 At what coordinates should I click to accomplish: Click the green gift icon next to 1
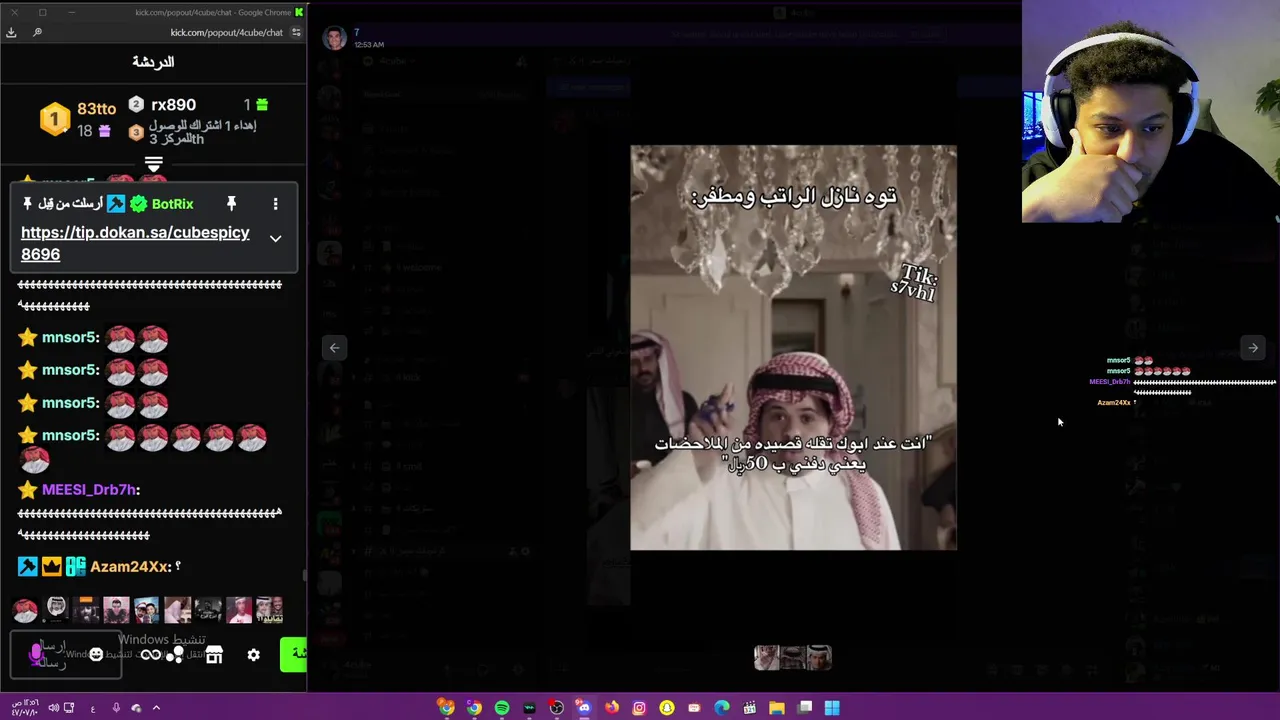pyautogui.click(x=262, y=105)
